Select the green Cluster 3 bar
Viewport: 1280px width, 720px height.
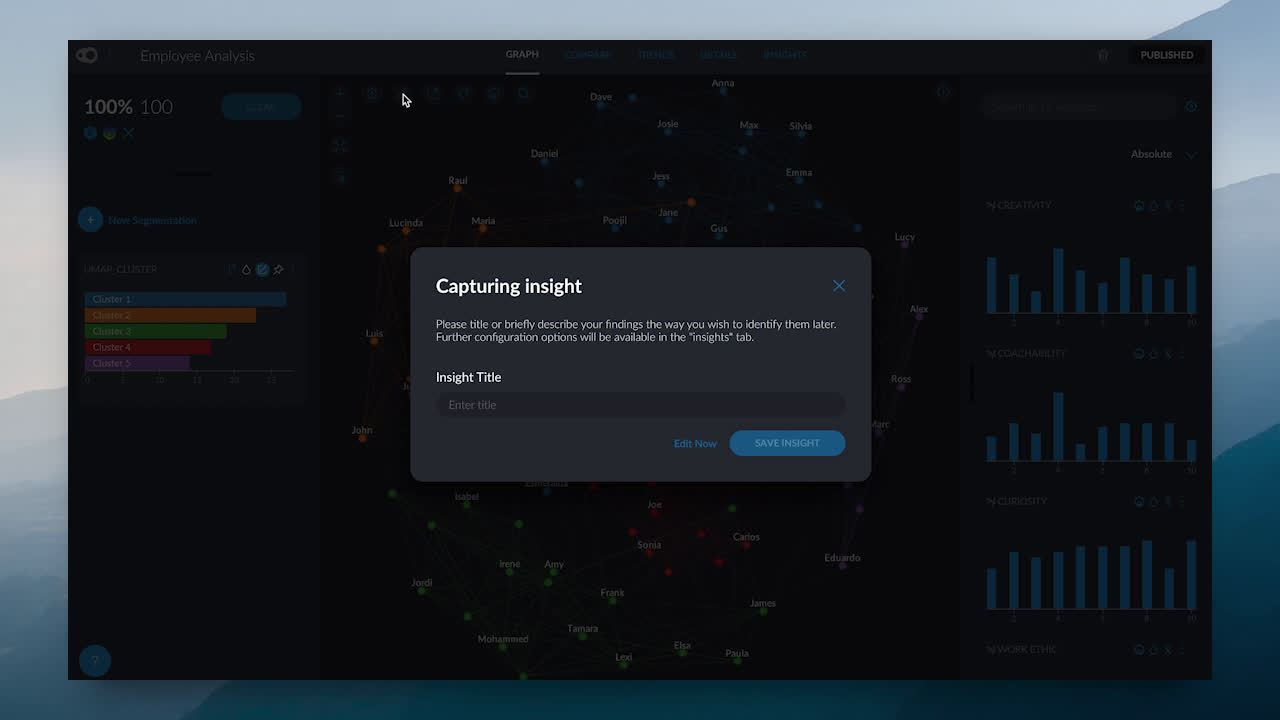click(156, 330)
